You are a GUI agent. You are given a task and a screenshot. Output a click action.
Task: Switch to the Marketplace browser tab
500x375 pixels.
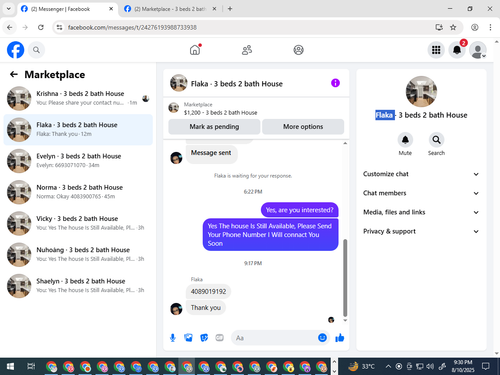(x=170, y=9)
